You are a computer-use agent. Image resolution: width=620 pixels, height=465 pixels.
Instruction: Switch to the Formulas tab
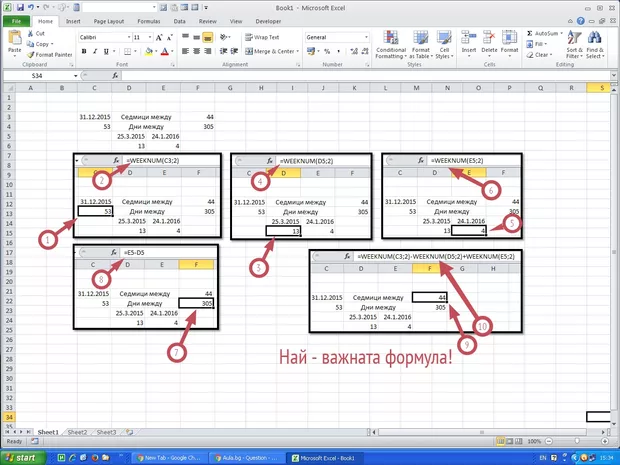[x=149, y=21]
